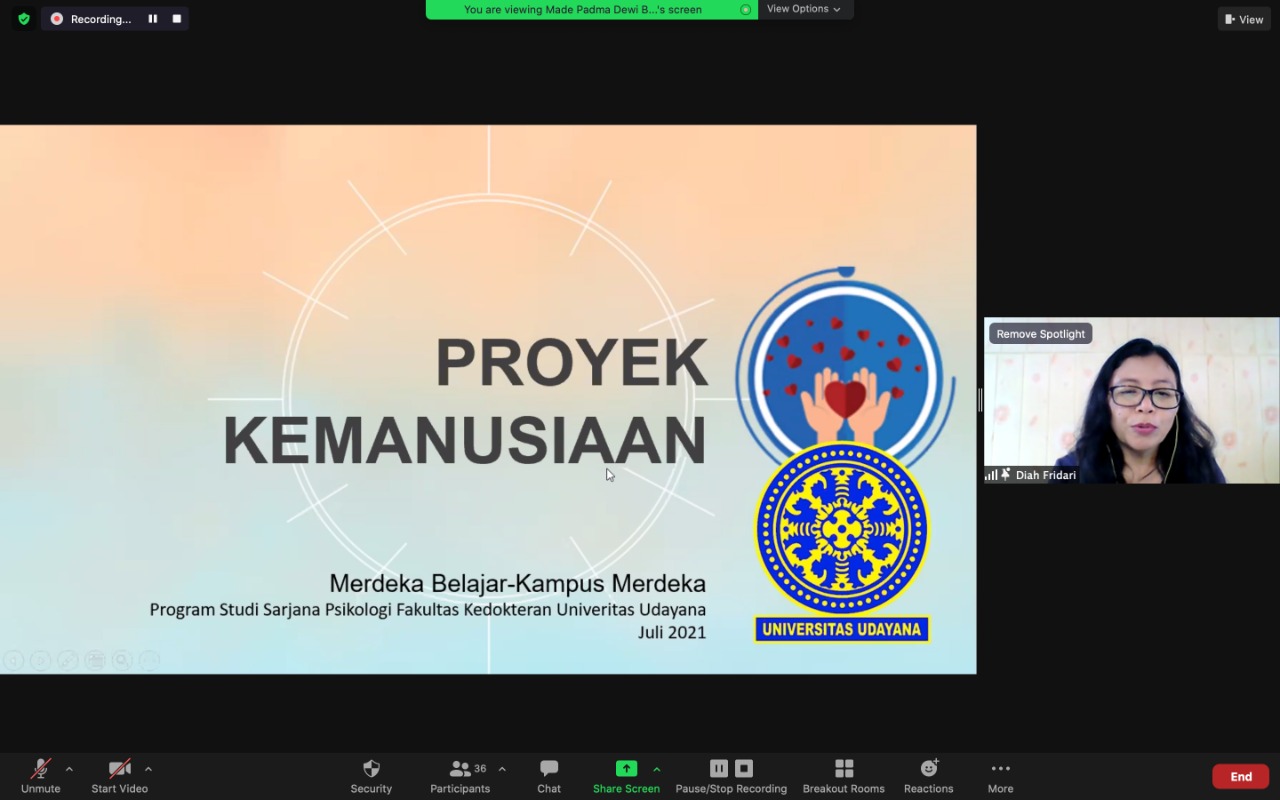The image size is (1280, 800).
Task: Click the 'You are viewing' screen-share banner text
Action: click(x=583, y=9)
